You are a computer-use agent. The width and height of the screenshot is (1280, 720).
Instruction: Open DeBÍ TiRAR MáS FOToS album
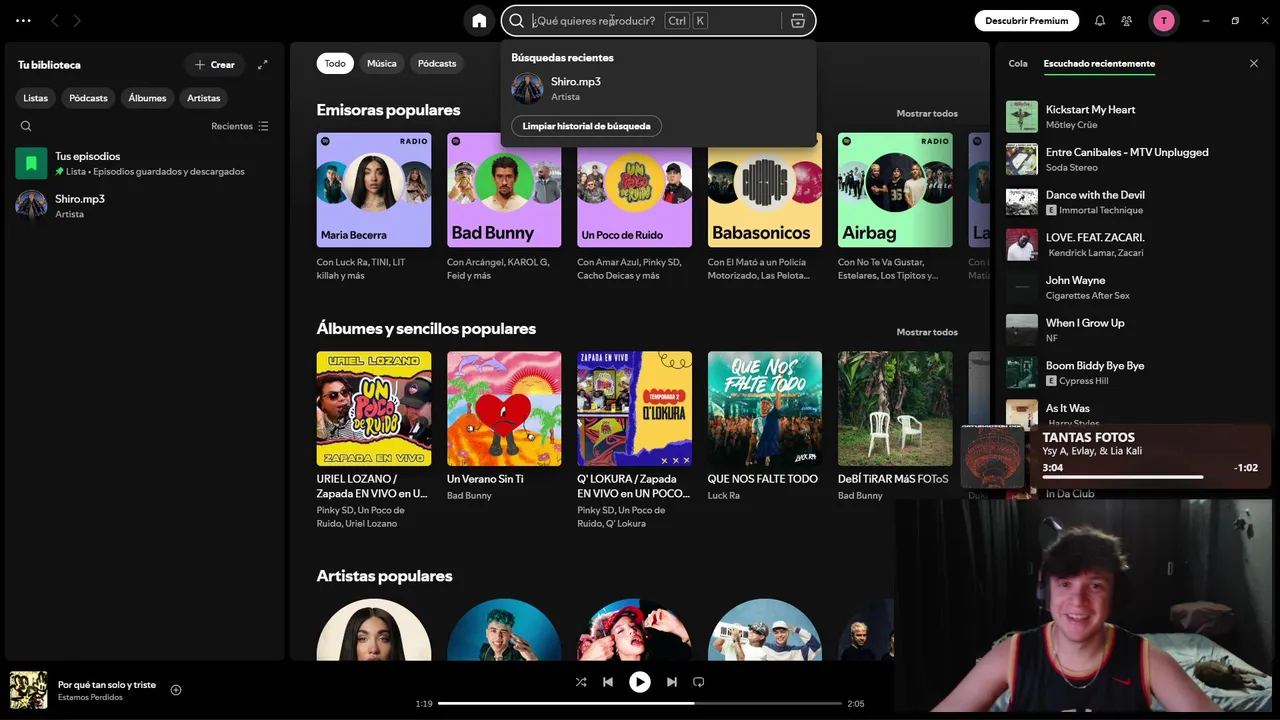click(895, 427)
